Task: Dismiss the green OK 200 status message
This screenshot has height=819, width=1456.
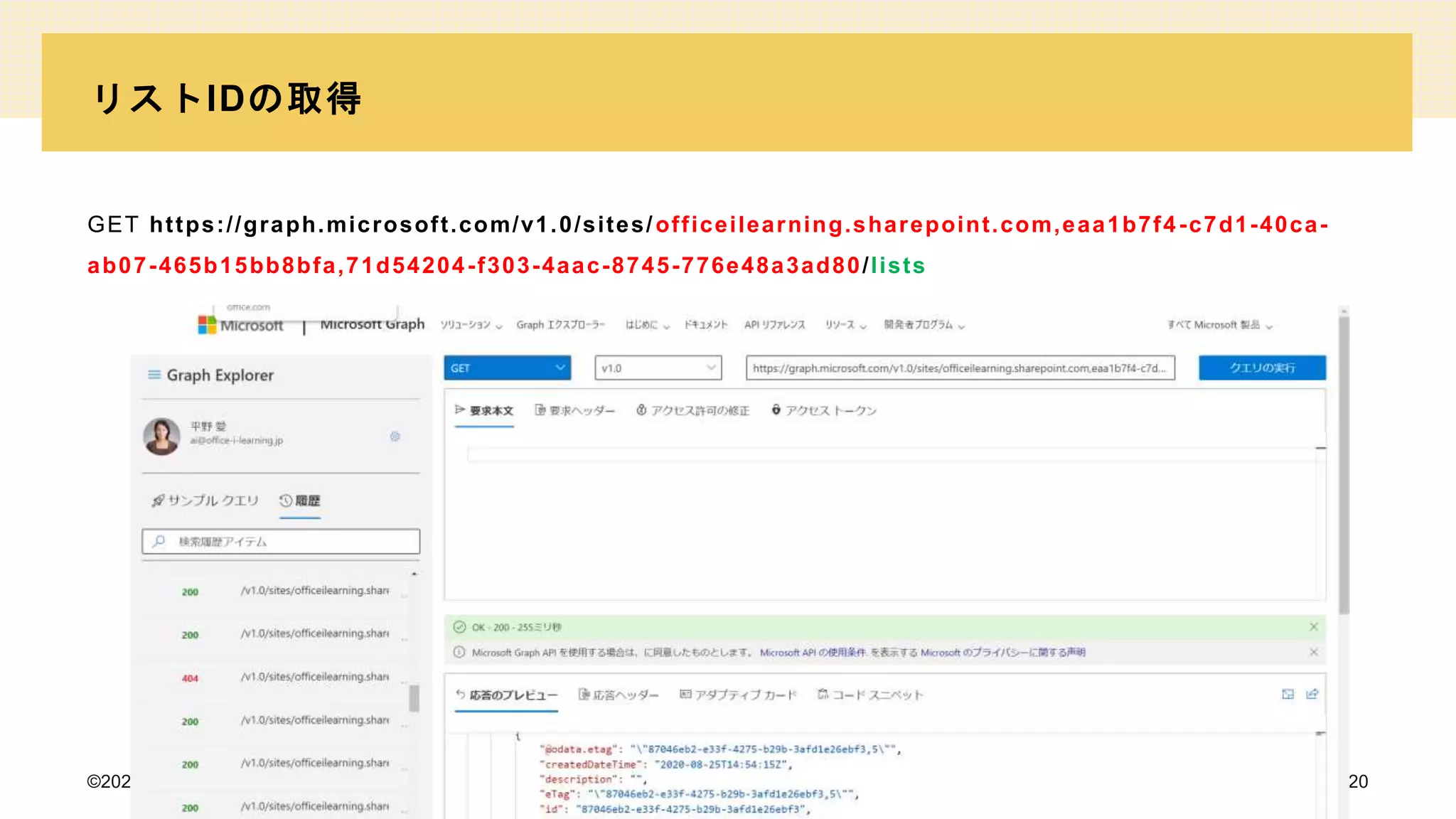Action: pos(1314,626)
